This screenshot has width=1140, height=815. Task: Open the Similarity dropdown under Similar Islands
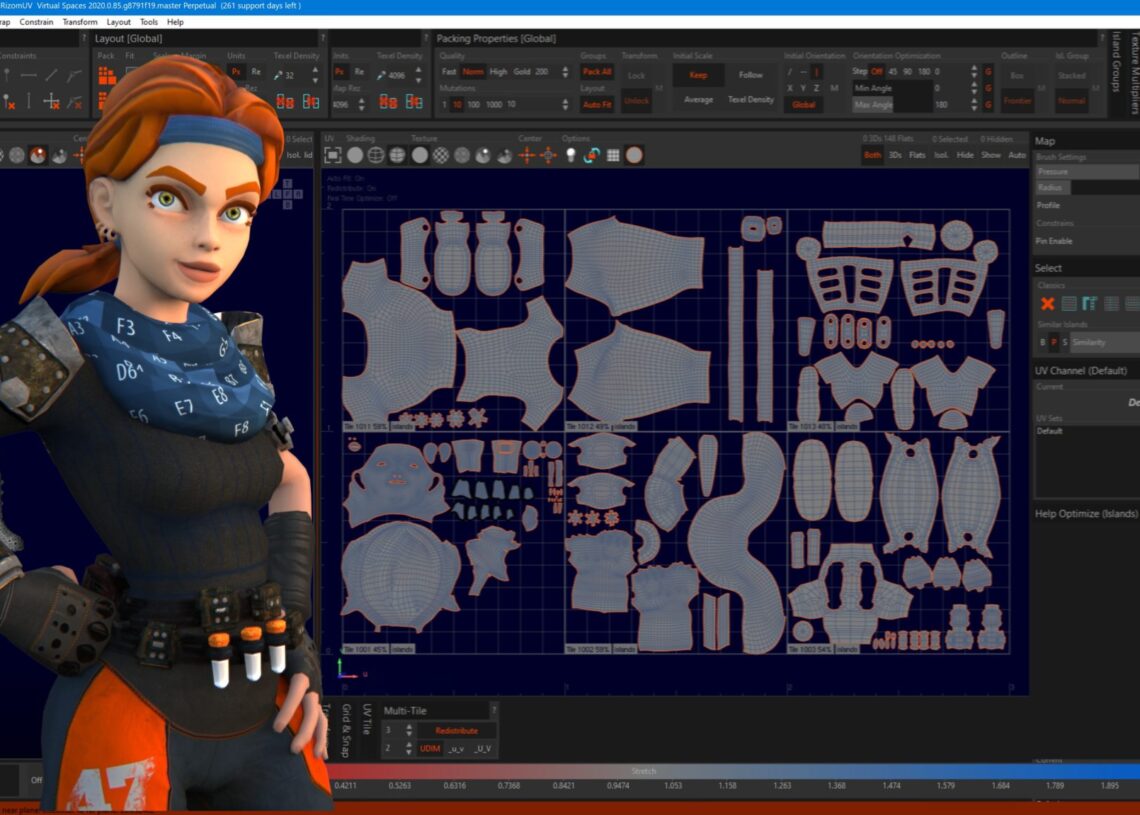(x=1104, y=342)
